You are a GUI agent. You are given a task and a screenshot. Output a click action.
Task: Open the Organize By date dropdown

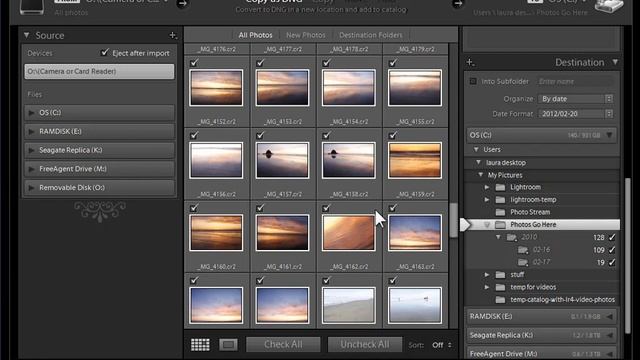click(576, 99)
